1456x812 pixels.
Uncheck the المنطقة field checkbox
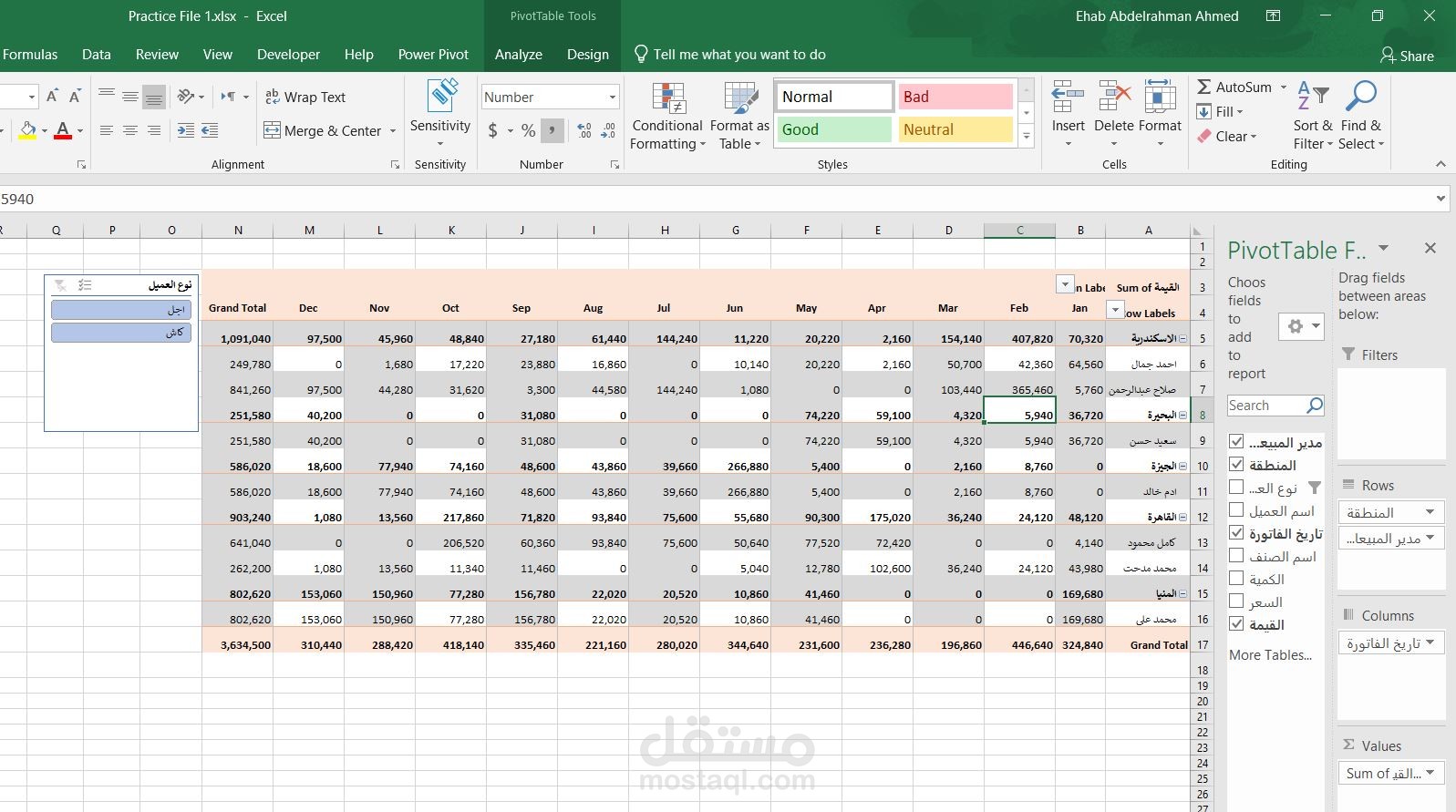pos(1236,464)
